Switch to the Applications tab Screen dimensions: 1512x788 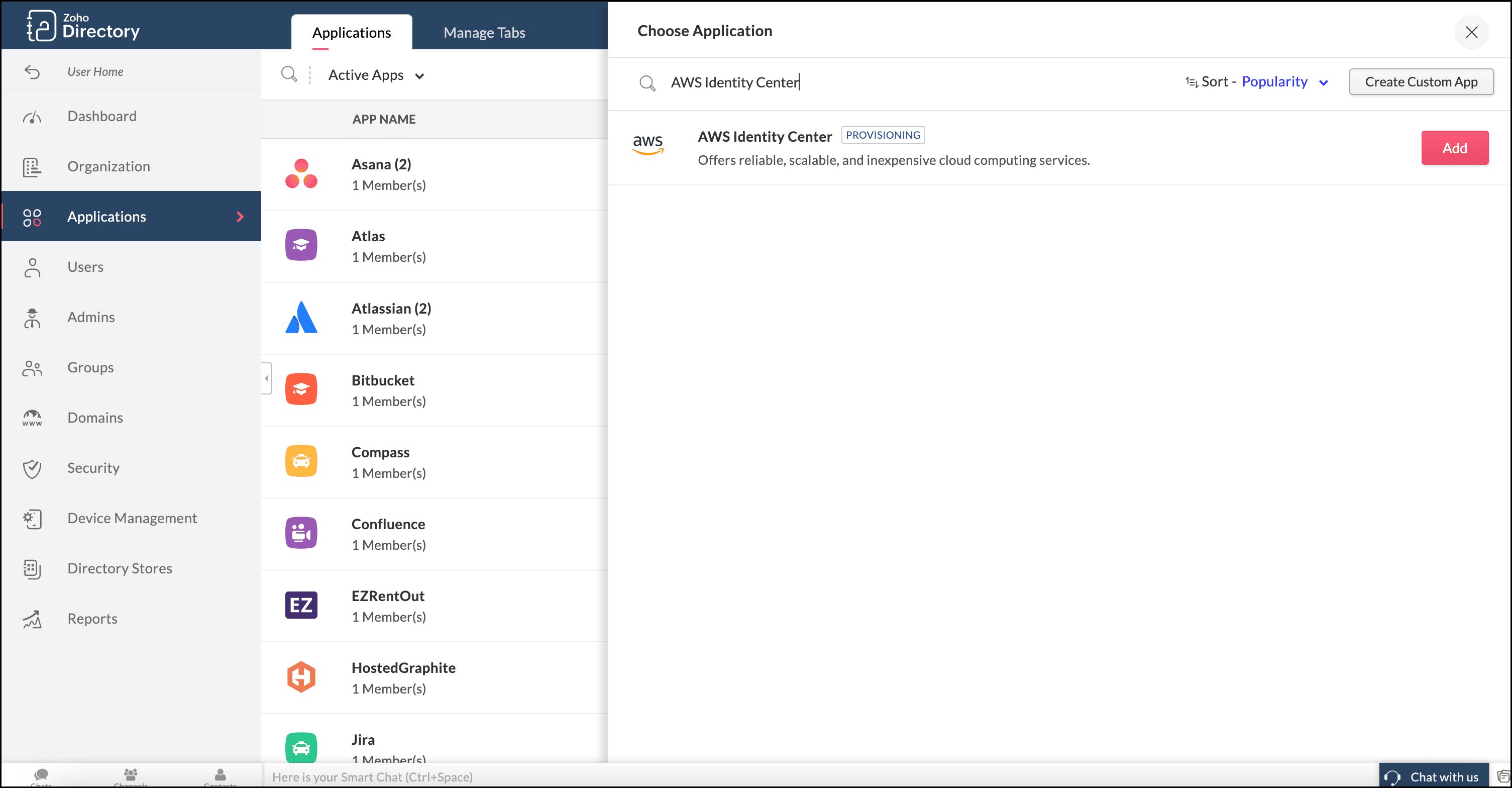(352, 32)
